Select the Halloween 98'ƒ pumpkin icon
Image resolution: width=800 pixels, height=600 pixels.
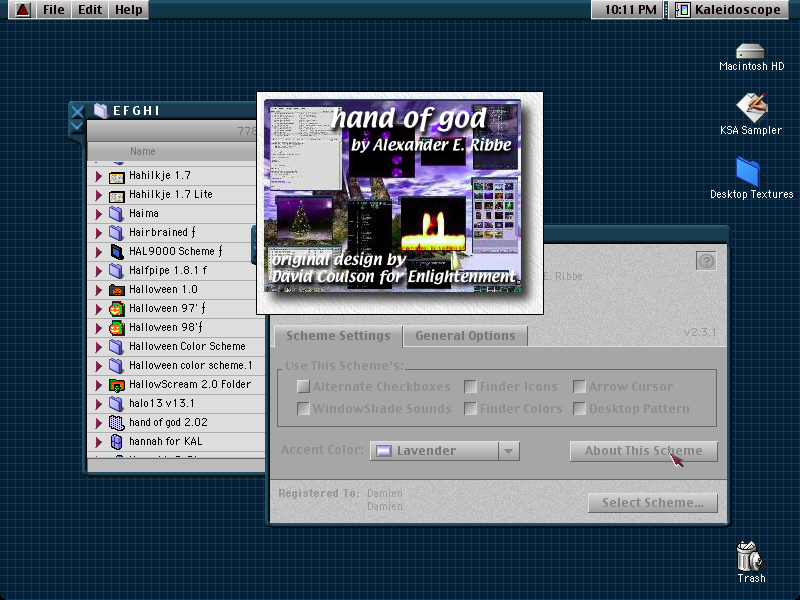117,328
